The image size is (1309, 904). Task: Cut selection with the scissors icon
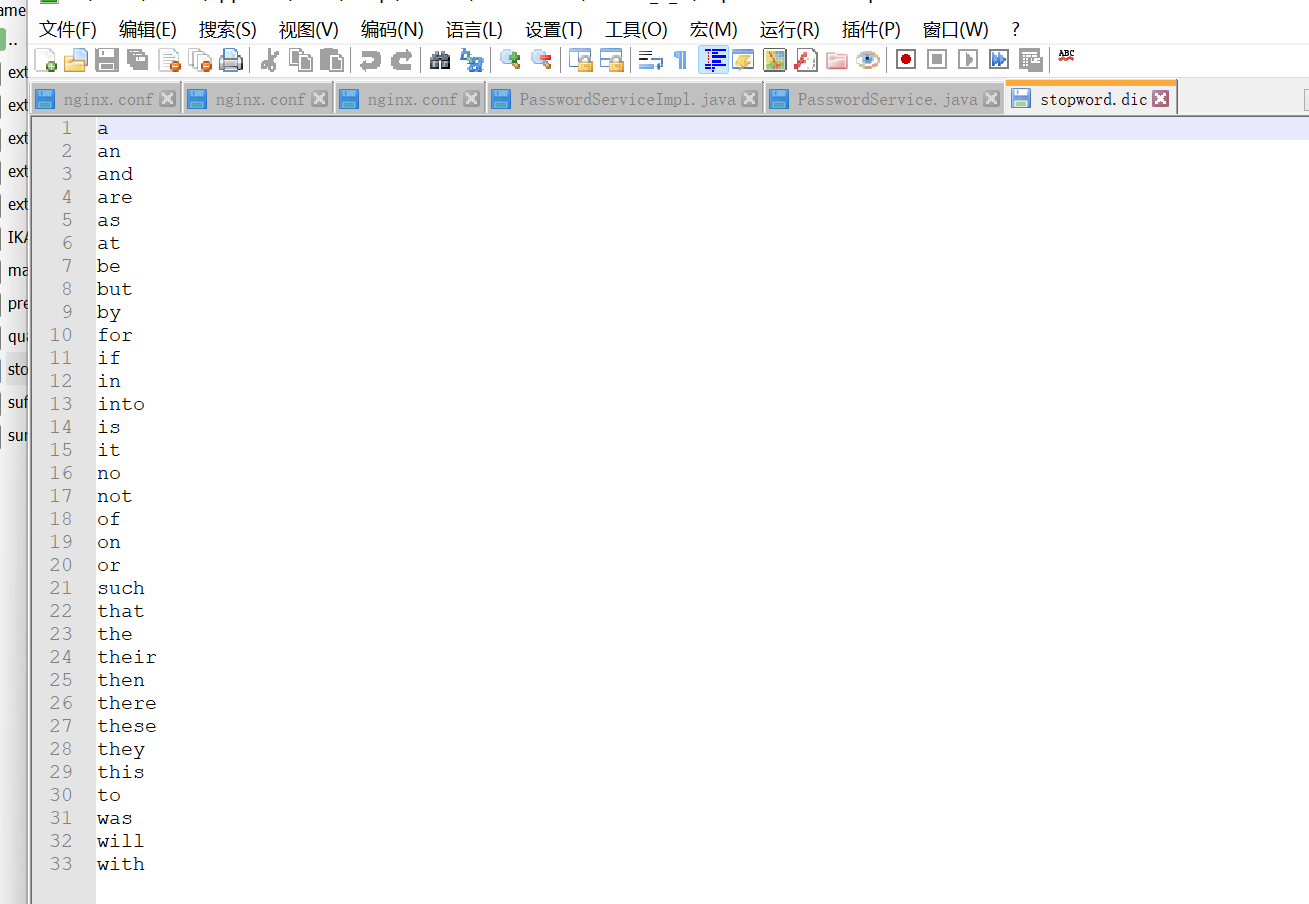[269, 60]
